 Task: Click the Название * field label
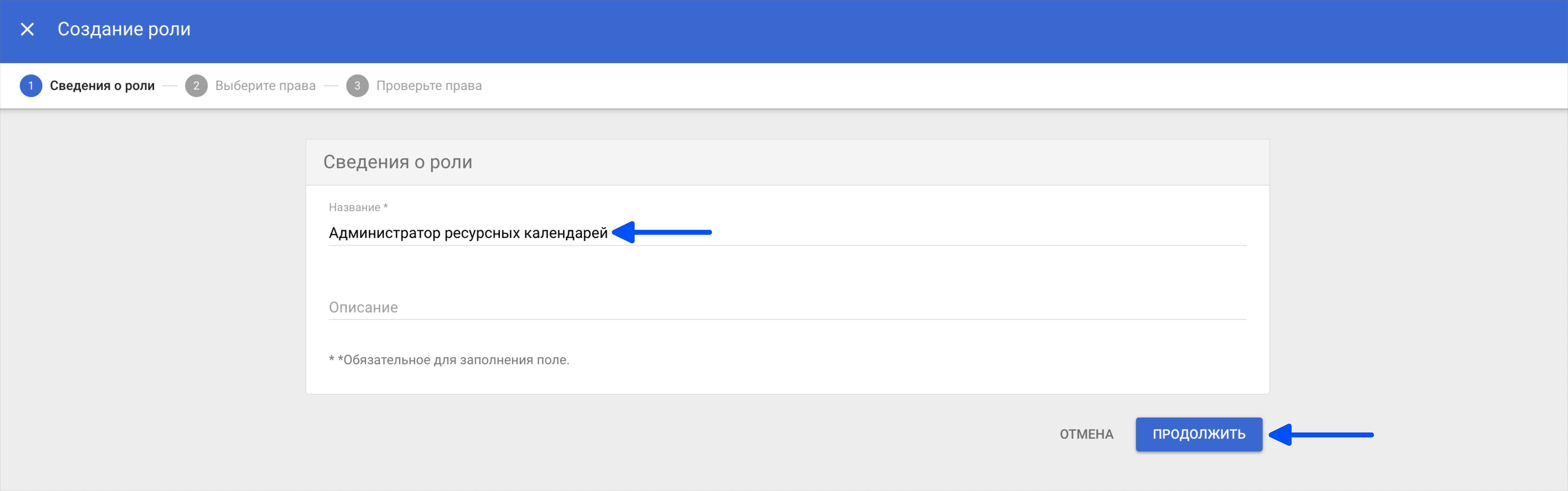point(358,208)
